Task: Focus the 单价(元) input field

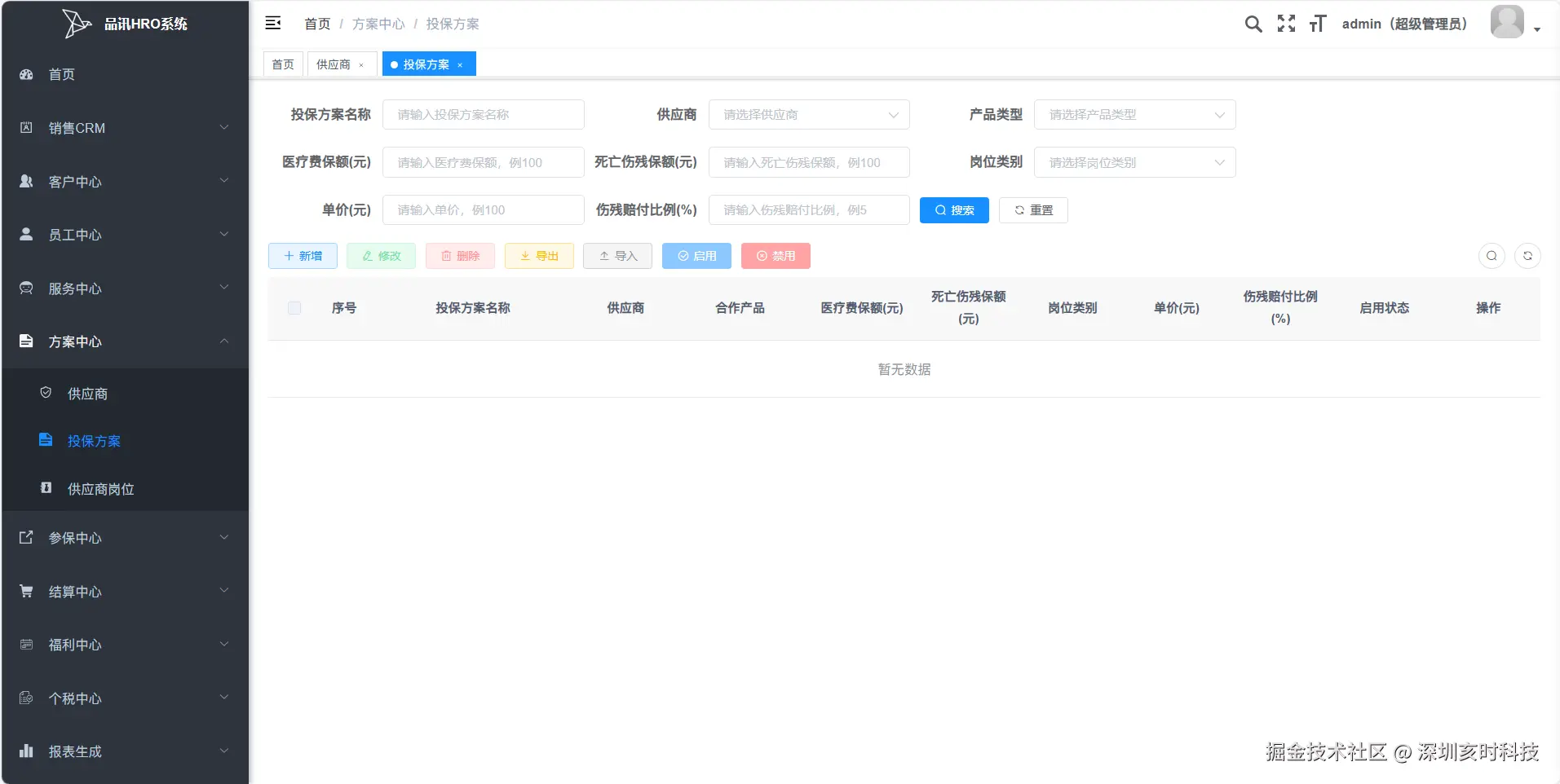Action: click(484, 210)
